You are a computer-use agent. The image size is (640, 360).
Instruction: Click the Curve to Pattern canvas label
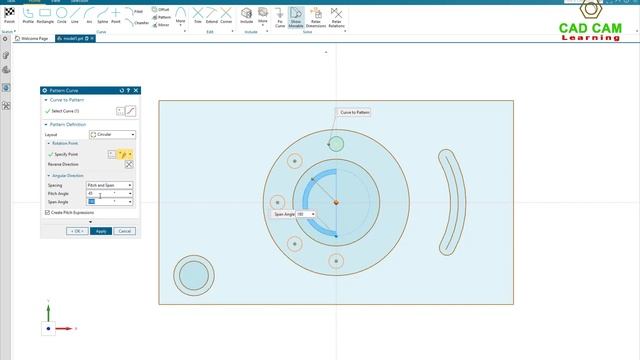pos(353,112)
